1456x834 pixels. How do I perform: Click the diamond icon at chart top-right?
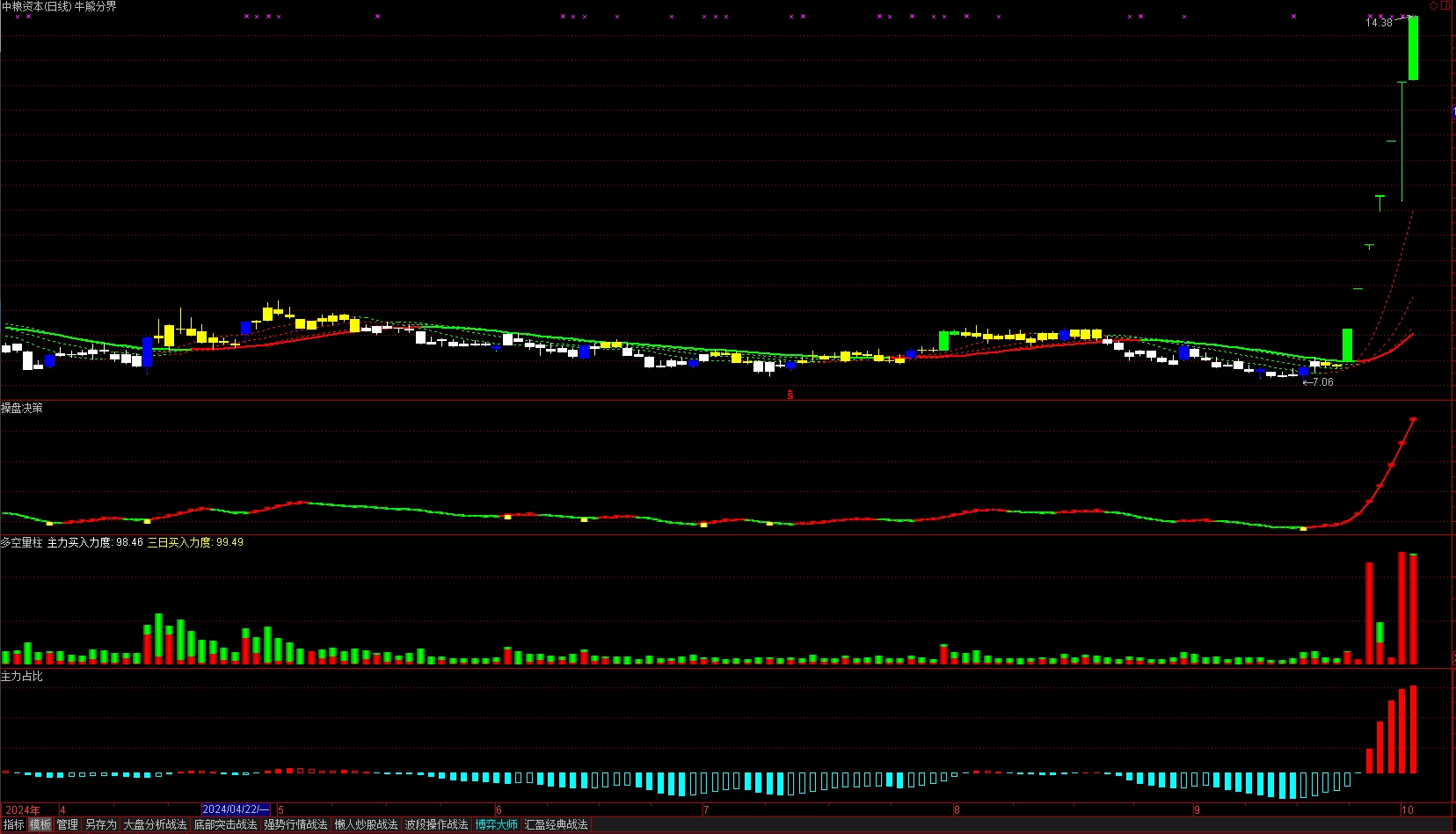[1433, 5]
